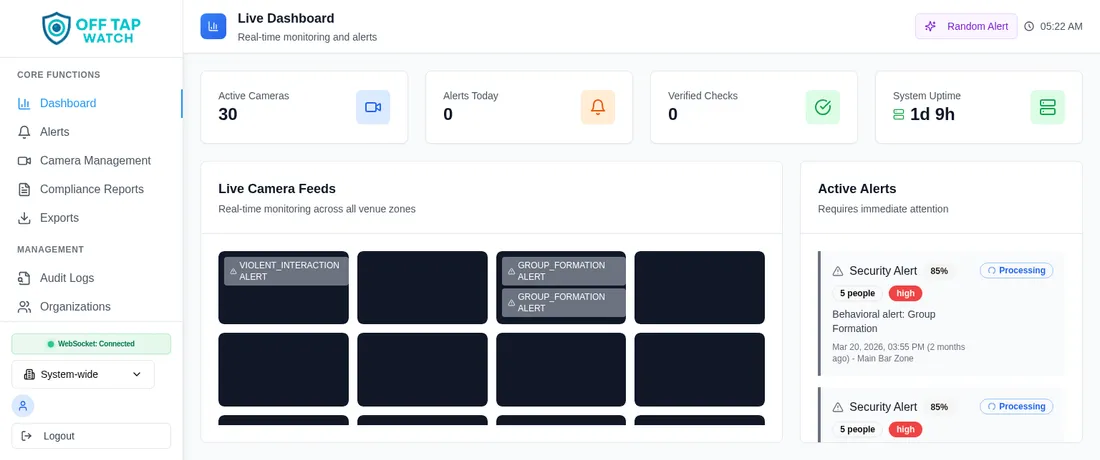The image size is (1100, 460).
Task: Click the Live Camera Feeds heading
Action: pos(277,189)
